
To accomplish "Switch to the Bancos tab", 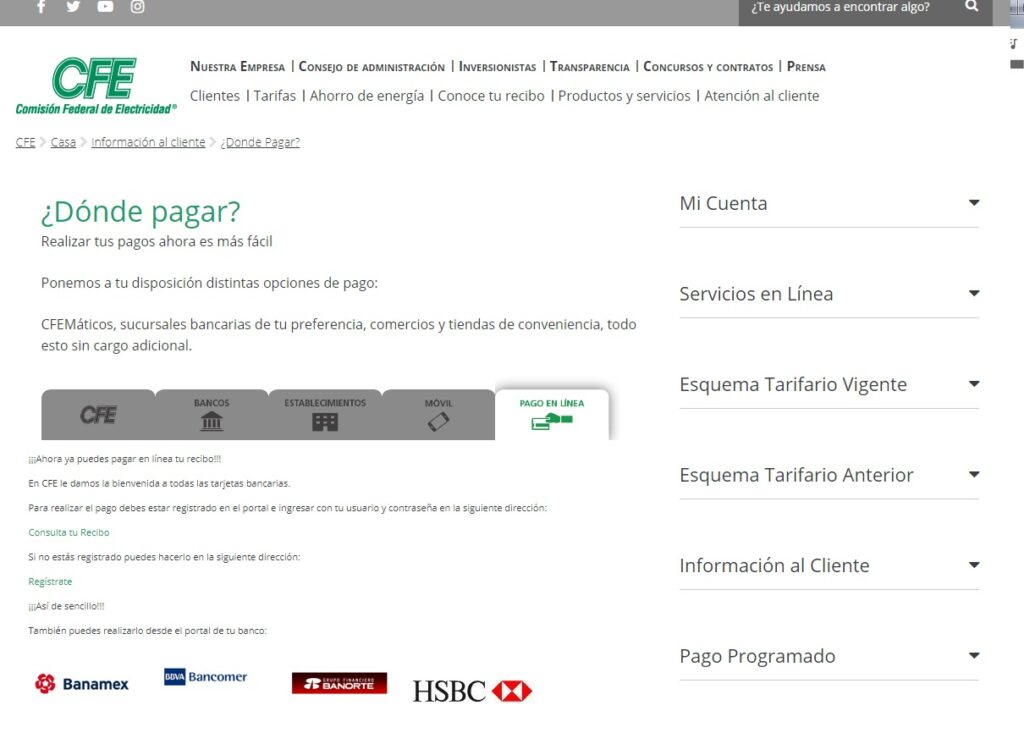I will pyautogui.click(x=211, y=415).
